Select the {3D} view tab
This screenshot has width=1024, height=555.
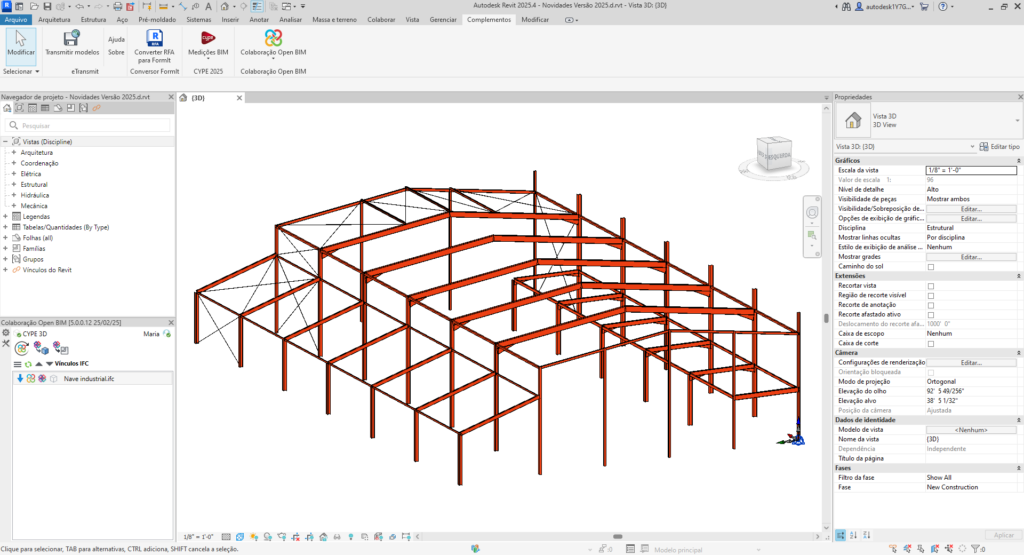click(x=198, y=98)
